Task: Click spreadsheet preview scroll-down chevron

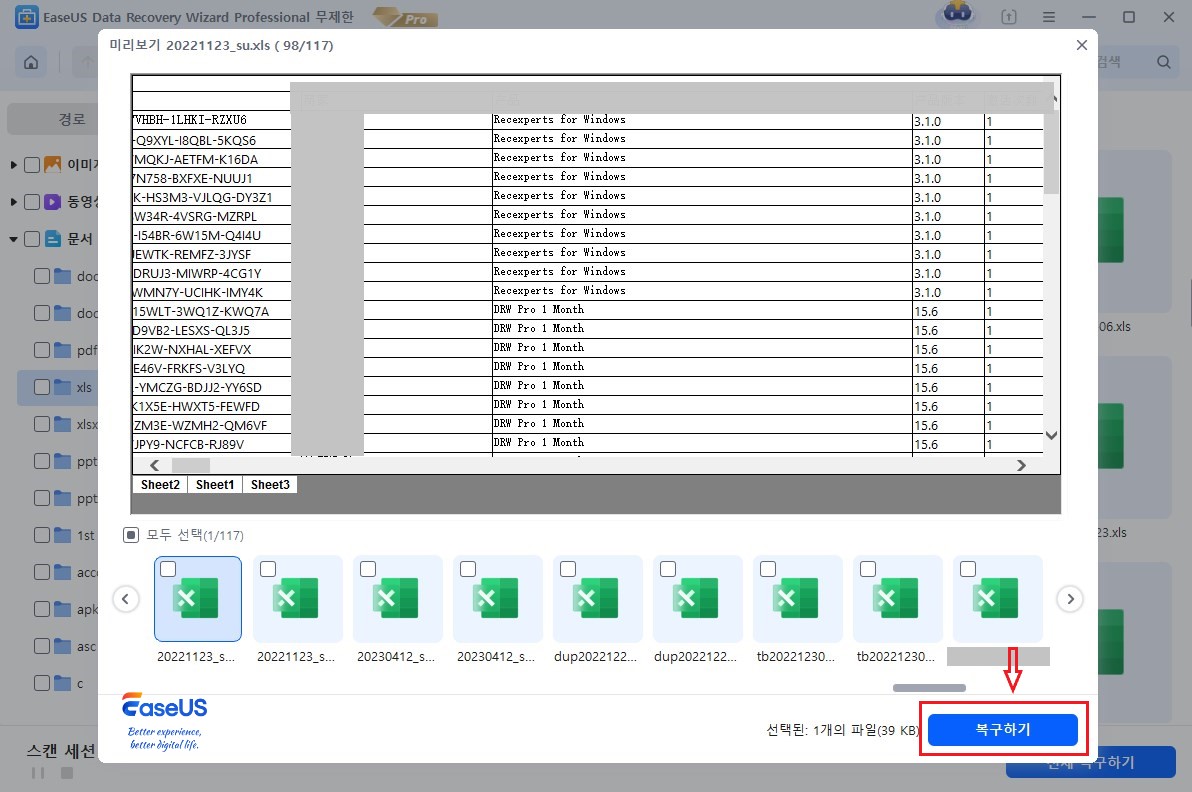Action: (x=1051, y=436)
